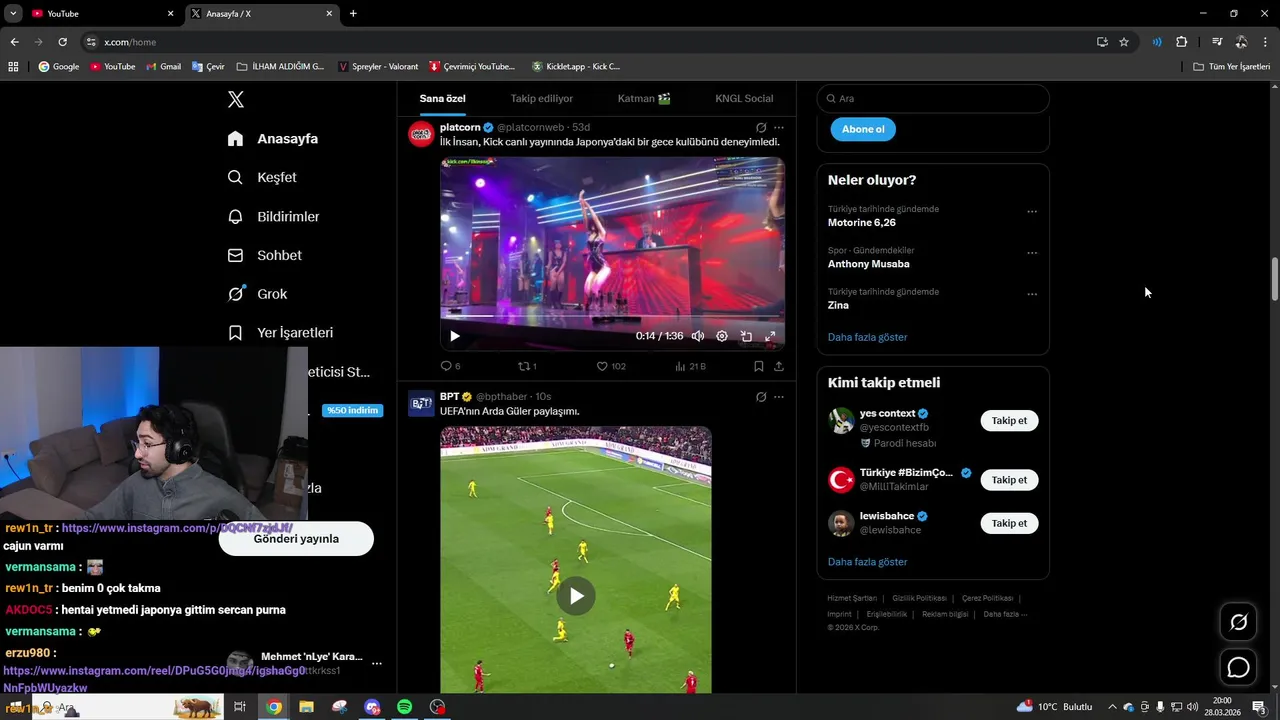View analytics of the platcorn post
The width and height of the screenshot is (1280, 720).
click(x=690, y=366)
